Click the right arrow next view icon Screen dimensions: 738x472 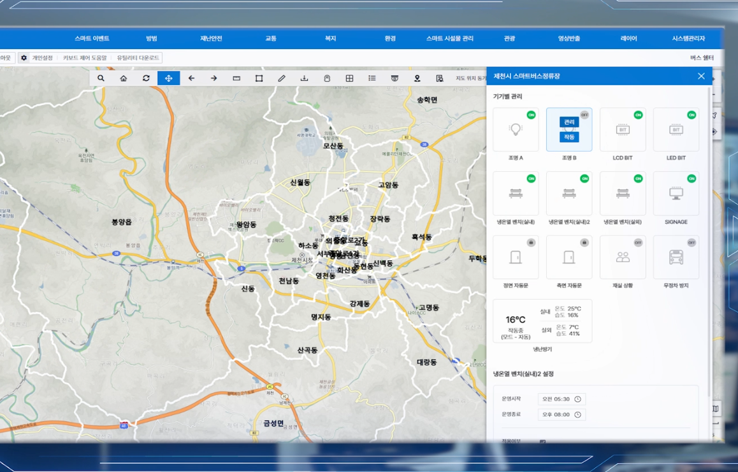214,78
